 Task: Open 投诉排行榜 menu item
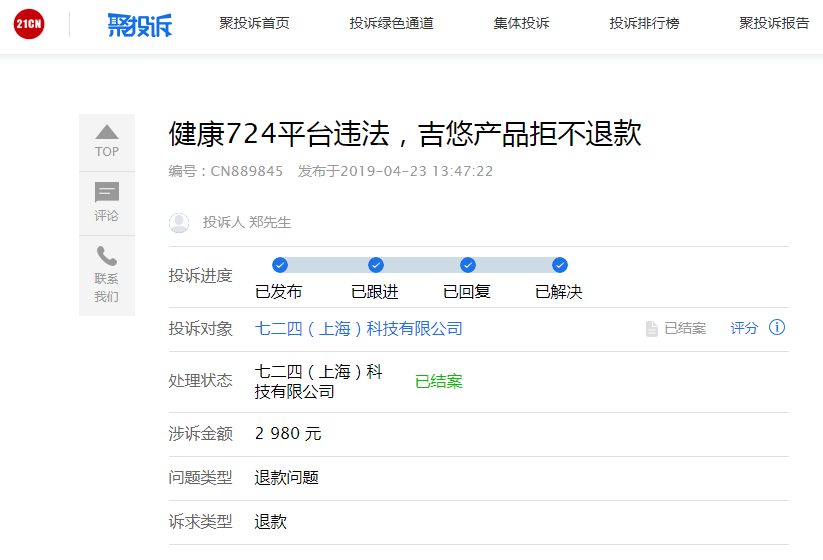(x=644, y=23)
